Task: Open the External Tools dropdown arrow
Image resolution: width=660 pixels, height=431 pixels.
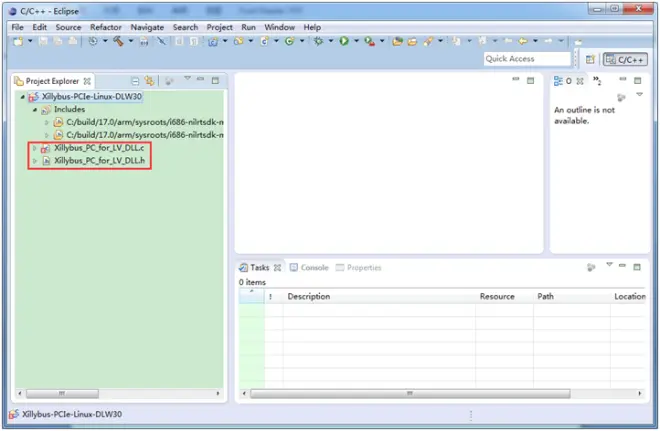Action: click(382, 41)
